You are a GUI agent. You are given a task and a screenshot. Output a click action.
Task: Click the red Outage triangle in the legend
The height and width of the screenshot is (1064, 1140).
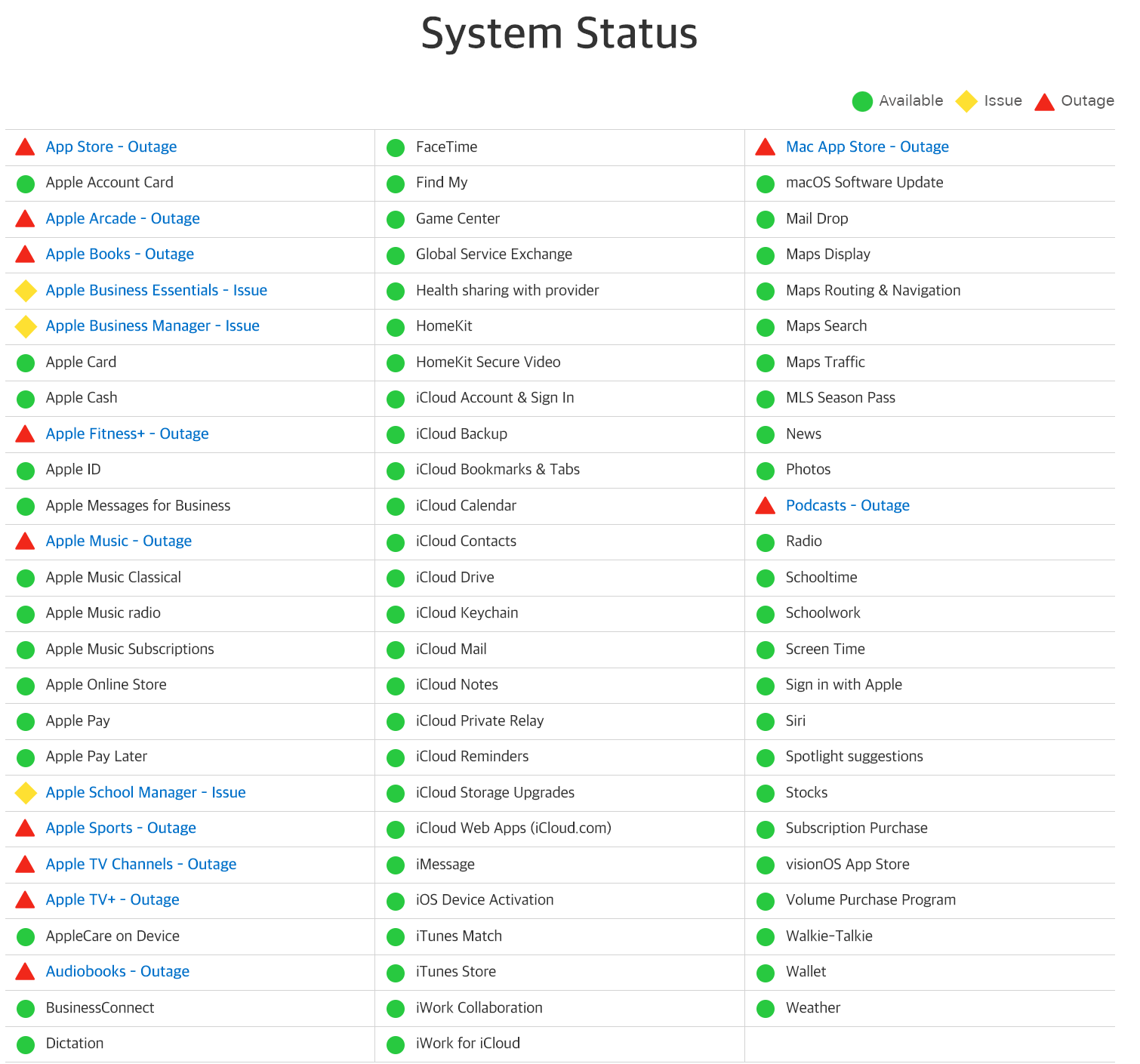click(x=1045, y=102)
